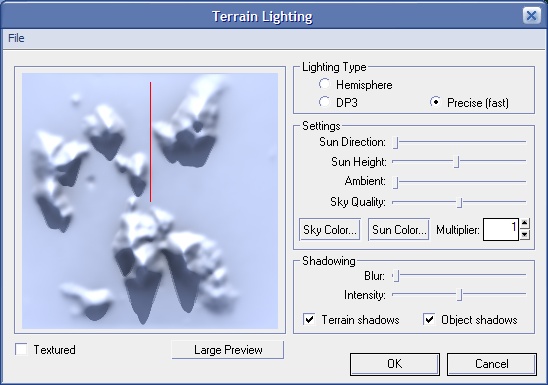Confirm lighting settings with OK
The width and height of the screenshot is (548, 385).
395,364
